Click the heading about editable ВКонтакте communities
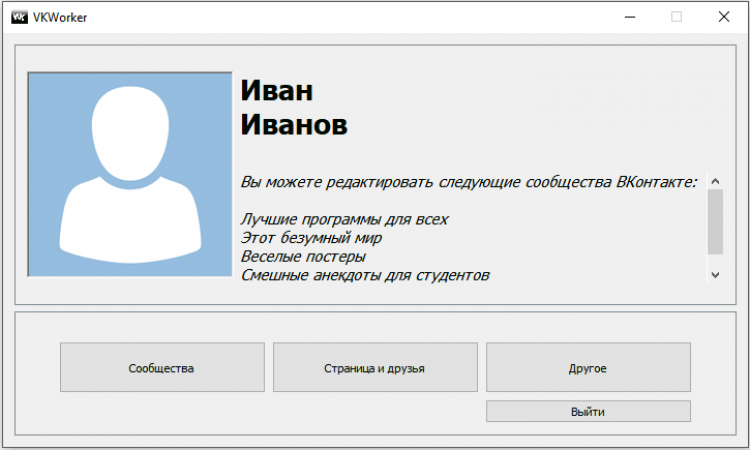Screen dimensions: 750x450 pyautogui.click(x=469, y=182)
